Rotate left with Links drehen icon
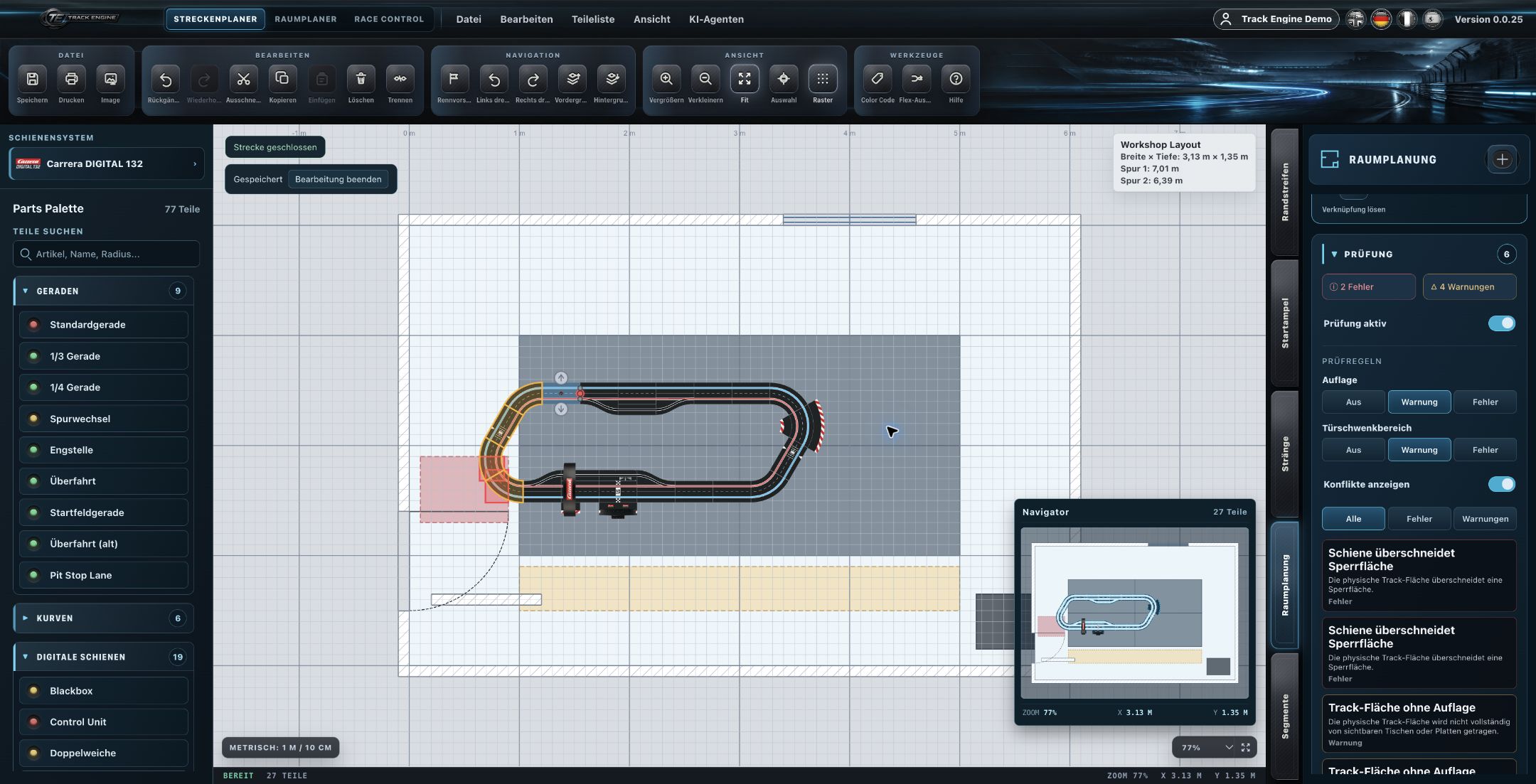1536x784 pixels. pos(494,79)
